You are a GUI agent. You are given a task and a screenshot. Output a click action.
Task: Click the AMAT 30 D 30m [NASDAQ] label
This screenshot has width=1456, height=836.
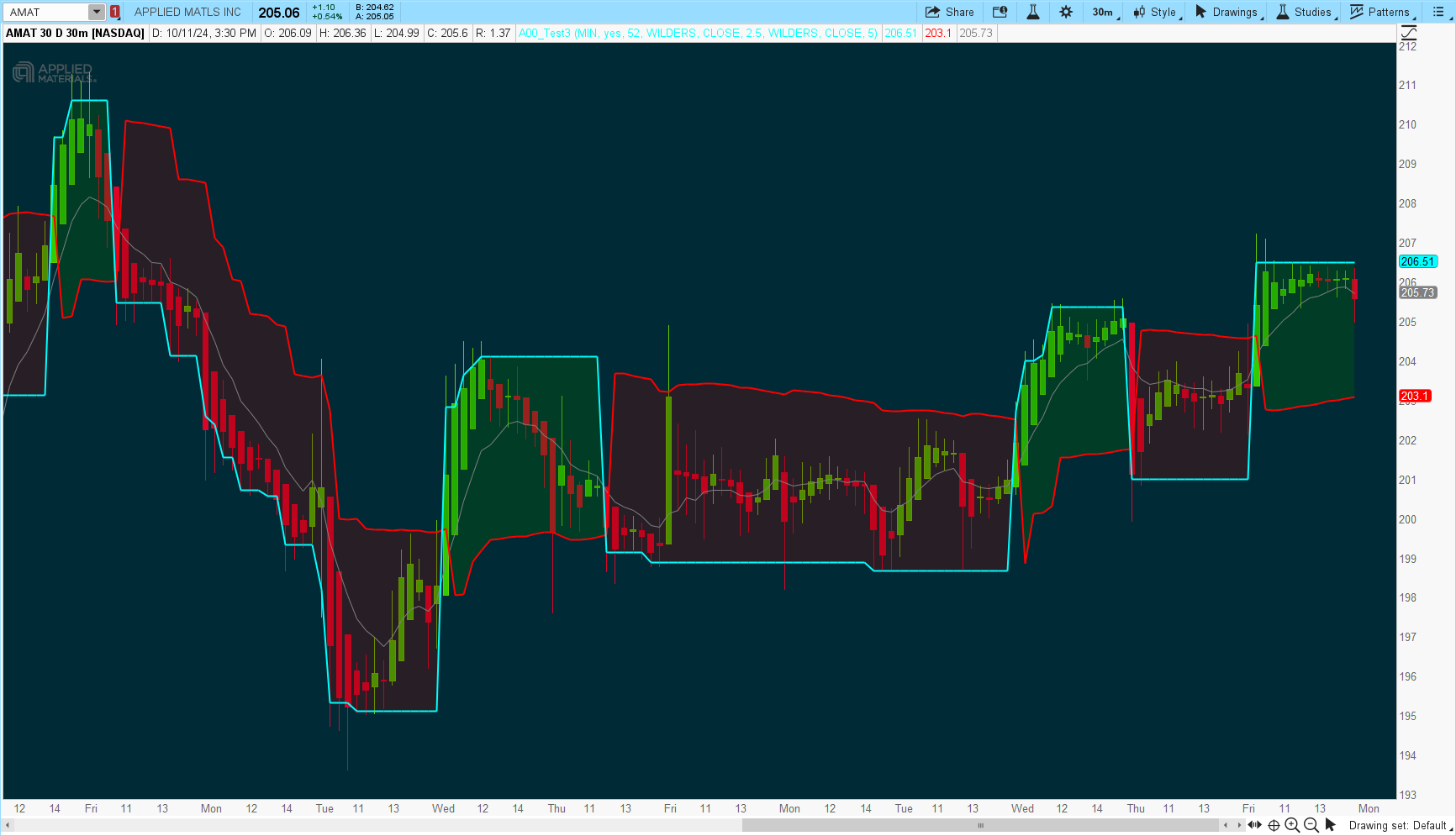[75, 33]
